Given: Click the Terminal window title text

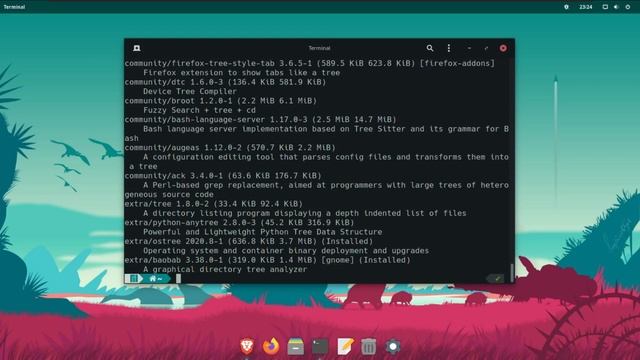Looking at the screenshot, I should coord(319,48).
